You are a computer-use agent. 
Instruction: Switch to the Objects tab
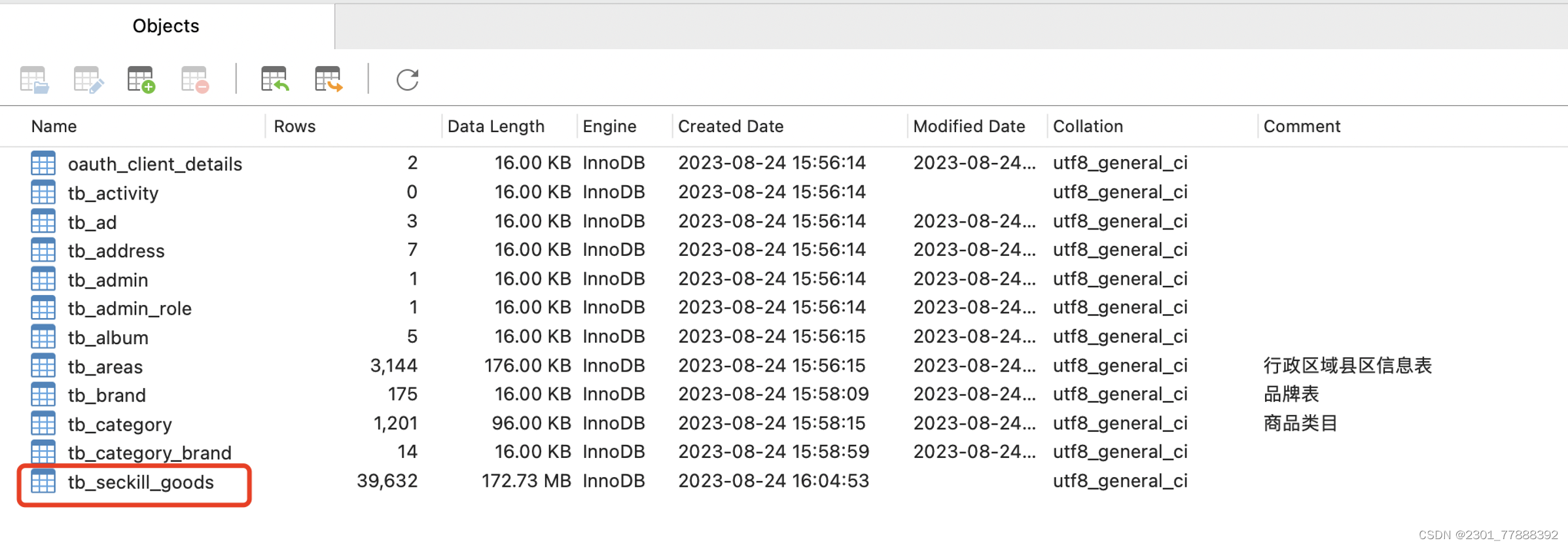[166, 26]
